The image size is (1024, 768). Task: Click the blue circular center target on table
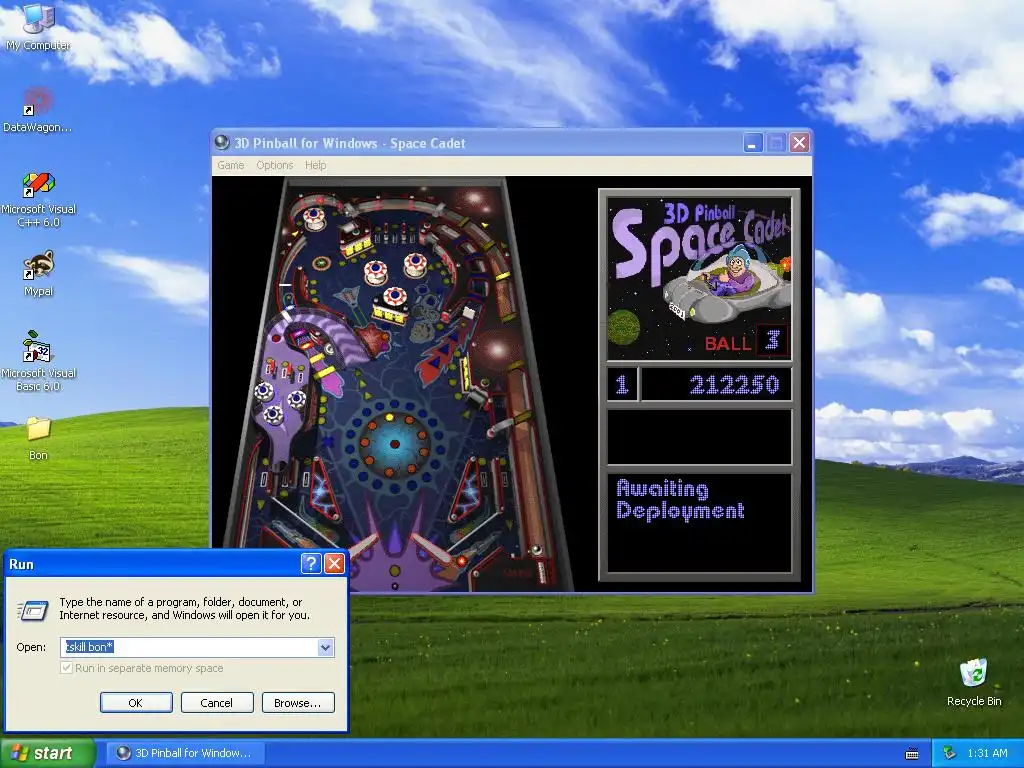point(394,444)
